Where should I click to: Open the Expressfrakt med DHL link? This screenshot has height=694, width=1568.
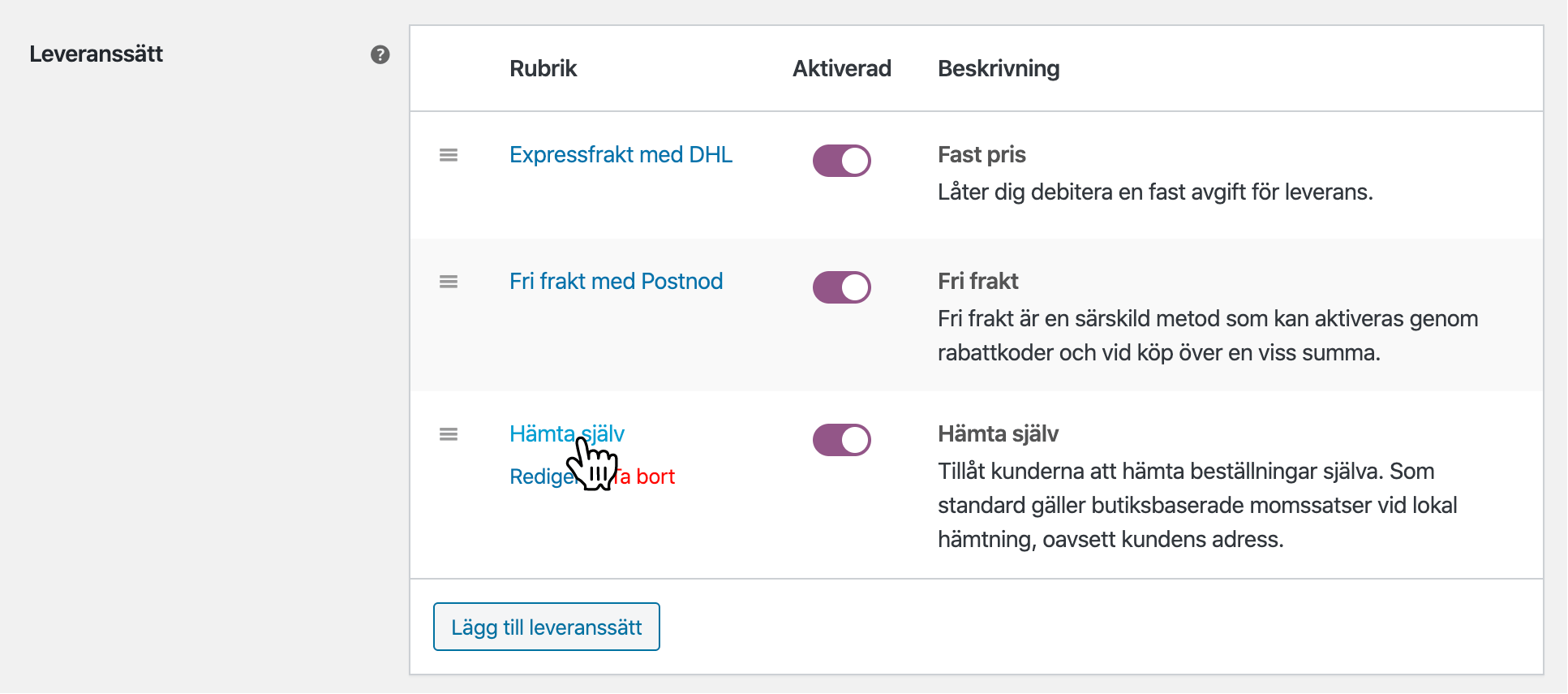pyautogui.click(x=621, y=155)
